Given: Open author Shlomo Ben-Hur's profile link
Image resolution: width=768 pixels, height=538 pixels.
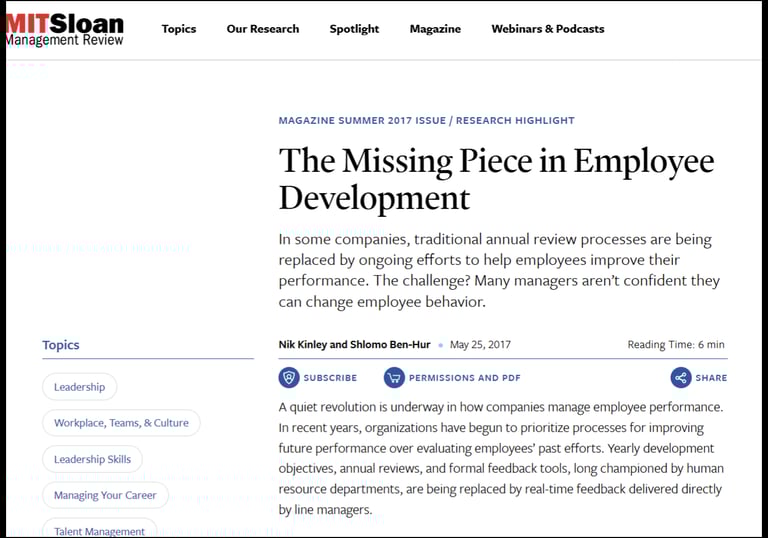Looking at the screenshot, I should point(390,345).
